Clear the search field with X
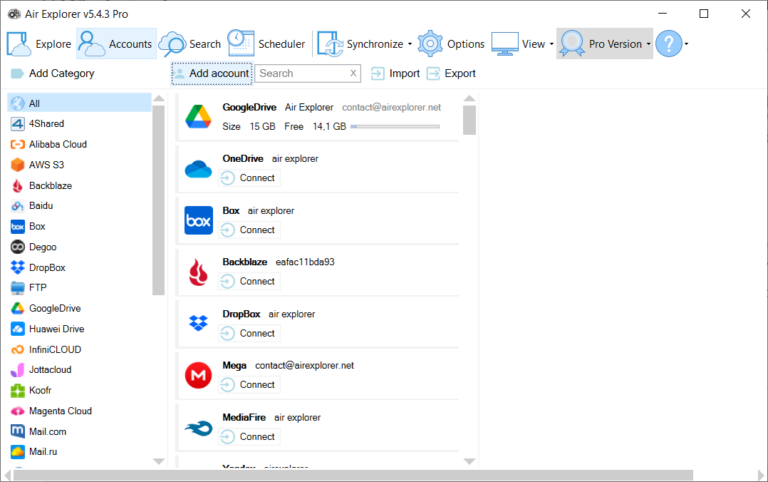Screen dimensions: 768x482 pyautogui.click(x=353, y=73)
